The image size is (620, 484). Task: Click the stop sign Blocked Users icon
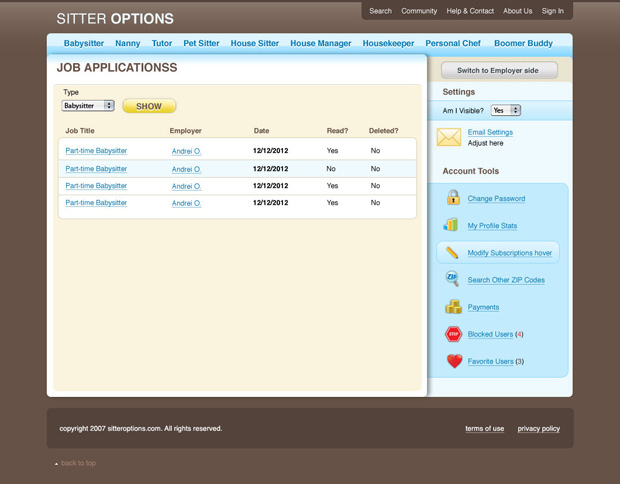[x=453, y=334]
